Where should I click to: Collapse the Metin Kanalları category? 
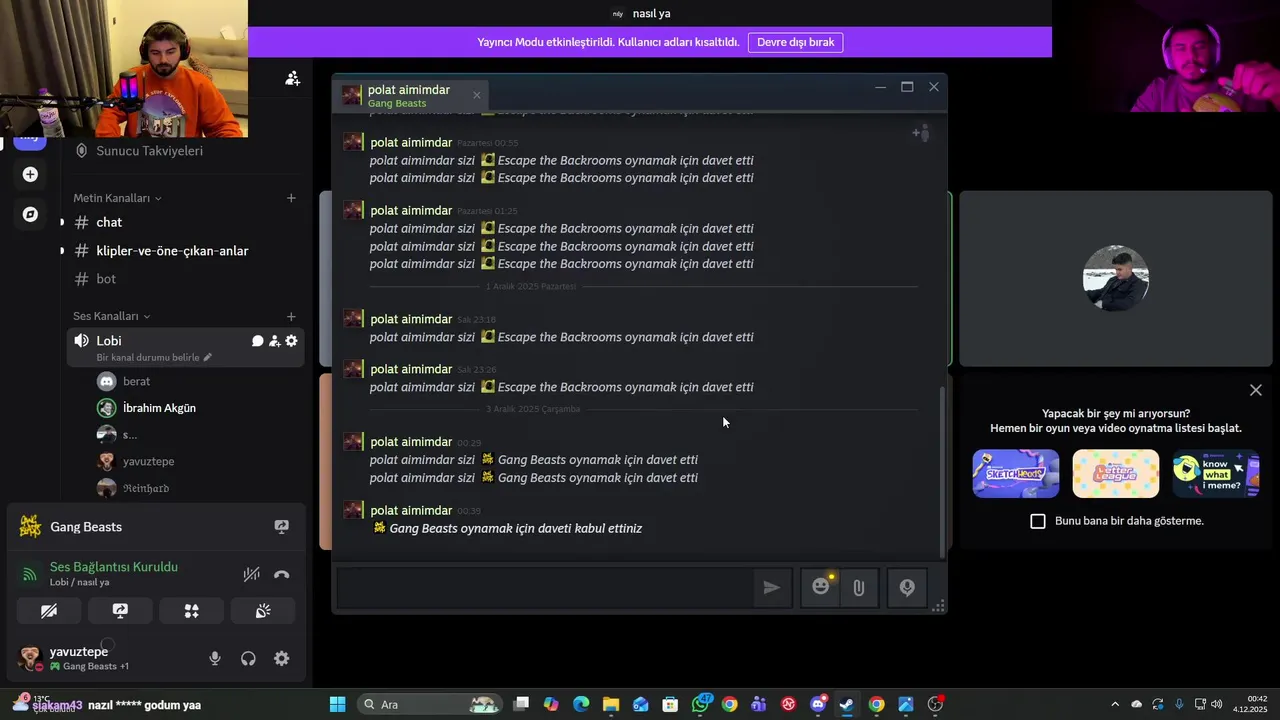tap(116, 198)
